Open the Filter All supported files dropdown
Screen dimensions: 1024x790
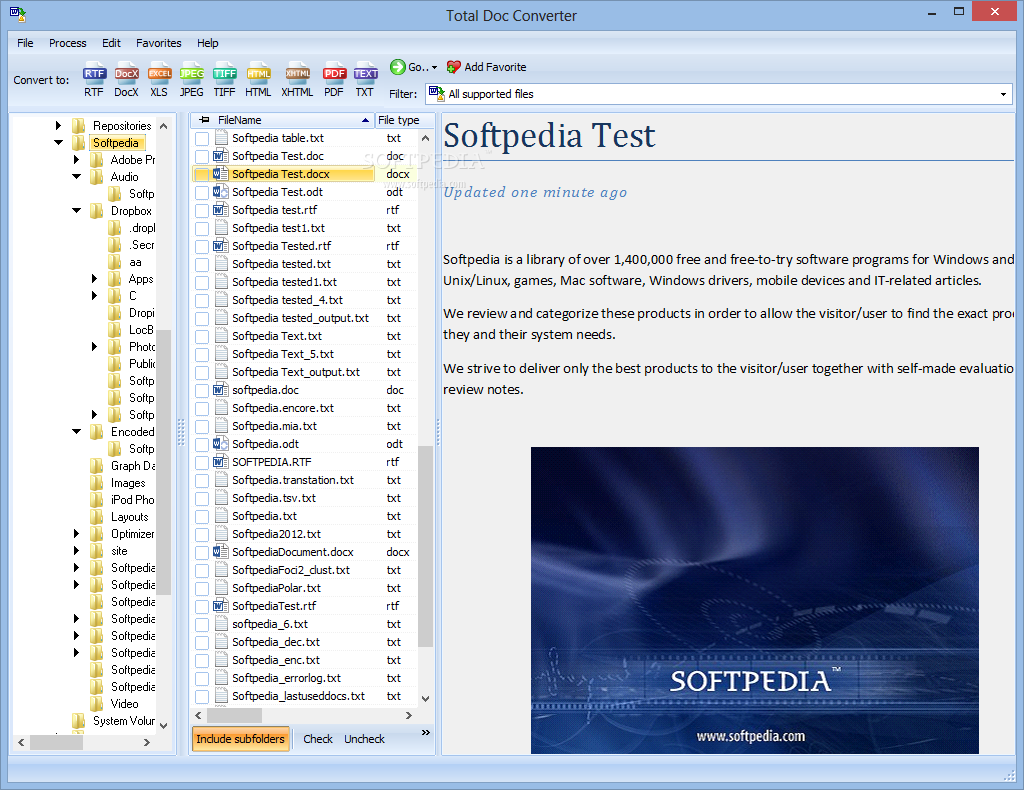tap(1003, 94)
